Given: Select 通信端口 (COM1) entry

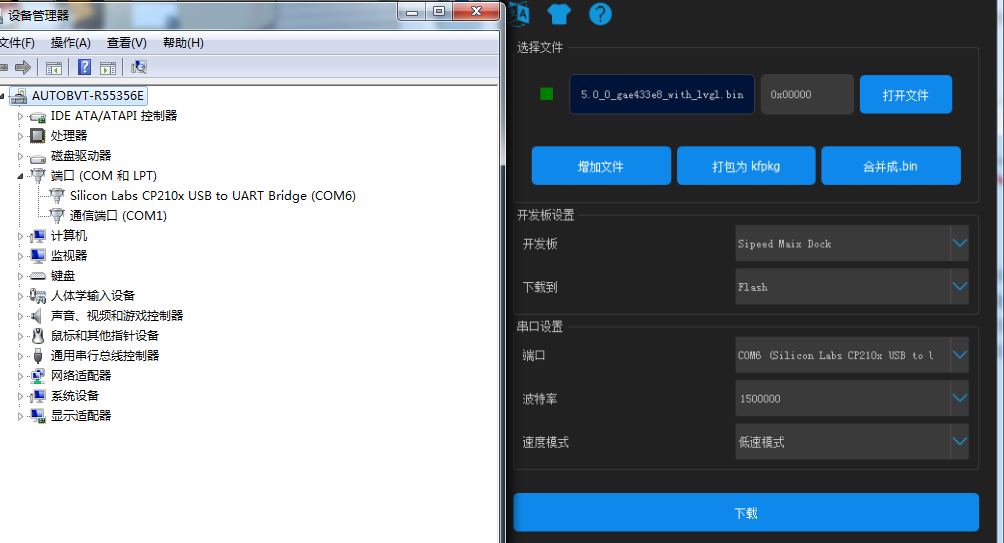Looking at the screenshot, I should click(118, 215).
